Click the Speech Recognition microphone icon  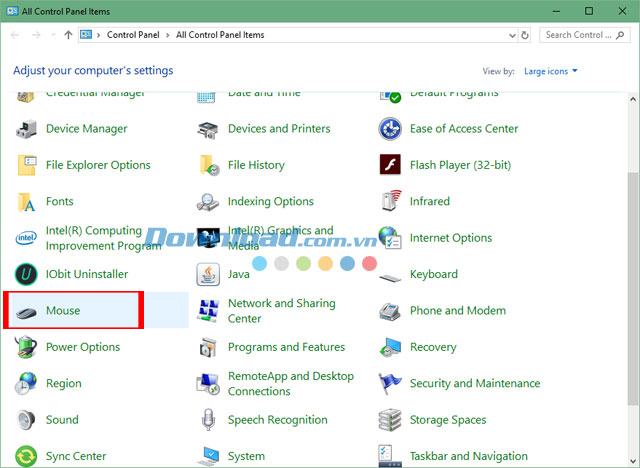(208, 420)
